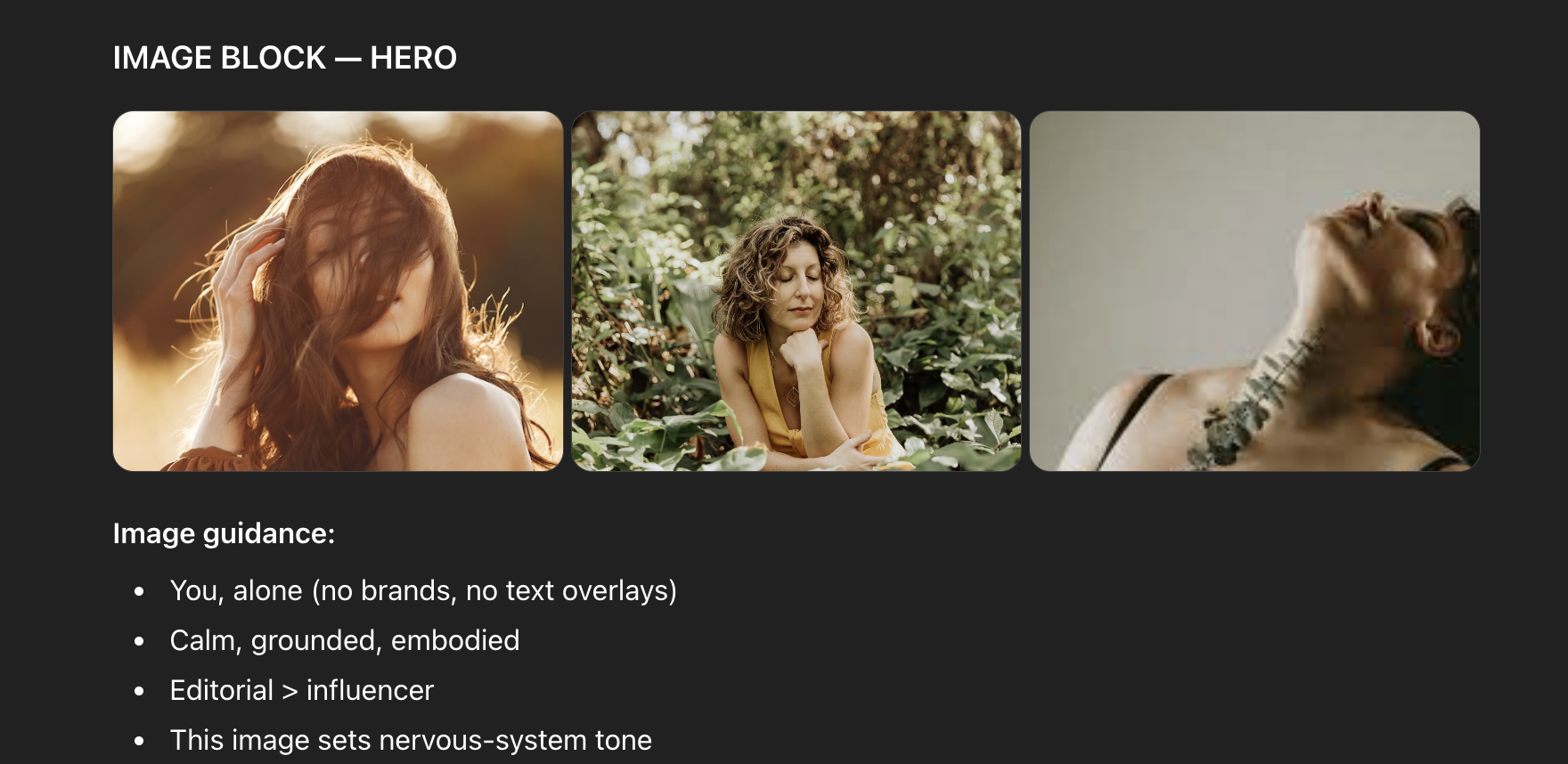Click 'This image sets nervous-system tone' line
1568x764 pixels.
(411, 740)
